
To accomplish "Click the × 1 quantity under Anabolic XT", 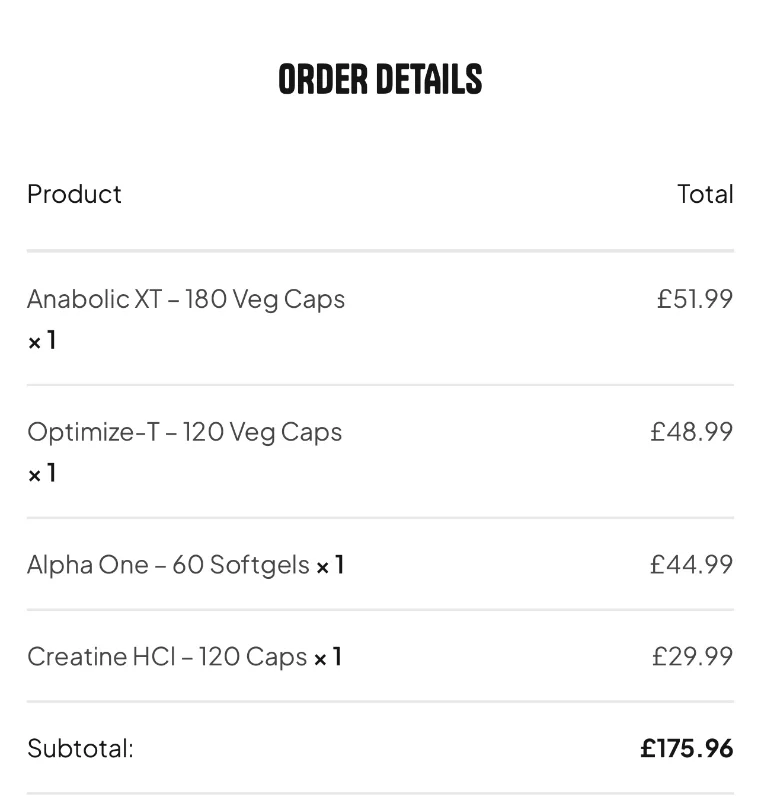I will click(x=42, y=340).
